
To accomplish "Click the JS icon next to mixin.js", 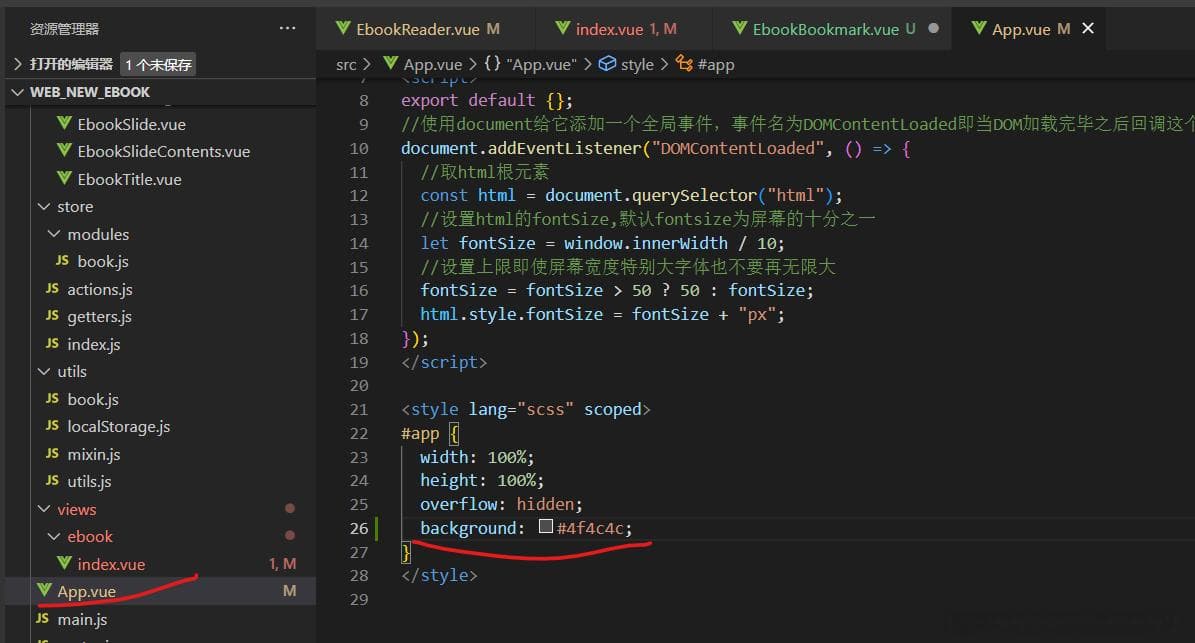I will [x=52, y=453].
